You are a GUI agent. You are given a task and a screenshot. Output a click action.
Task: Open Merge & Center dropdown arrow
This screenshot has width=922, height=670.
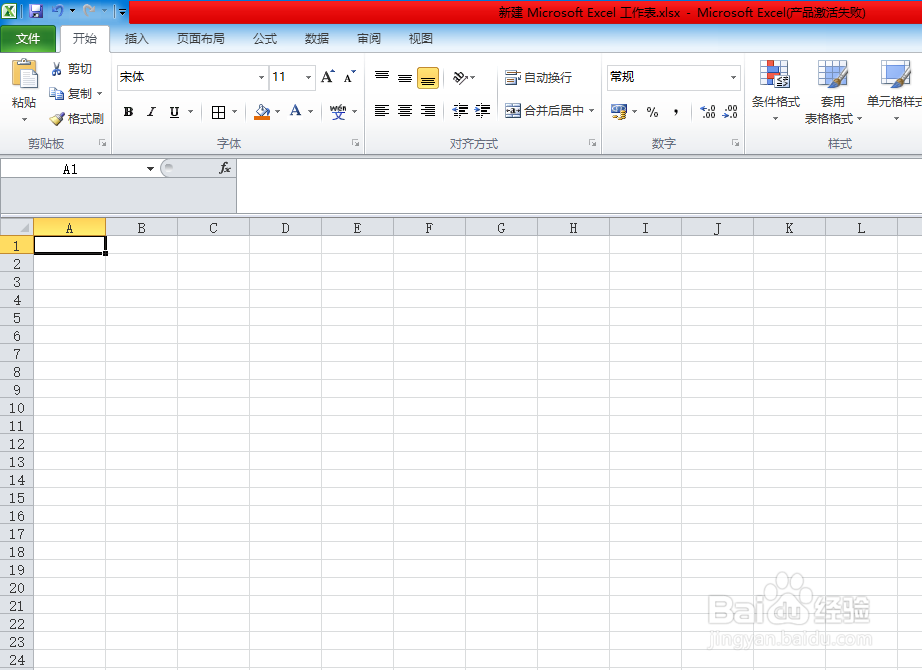(592, 111)
